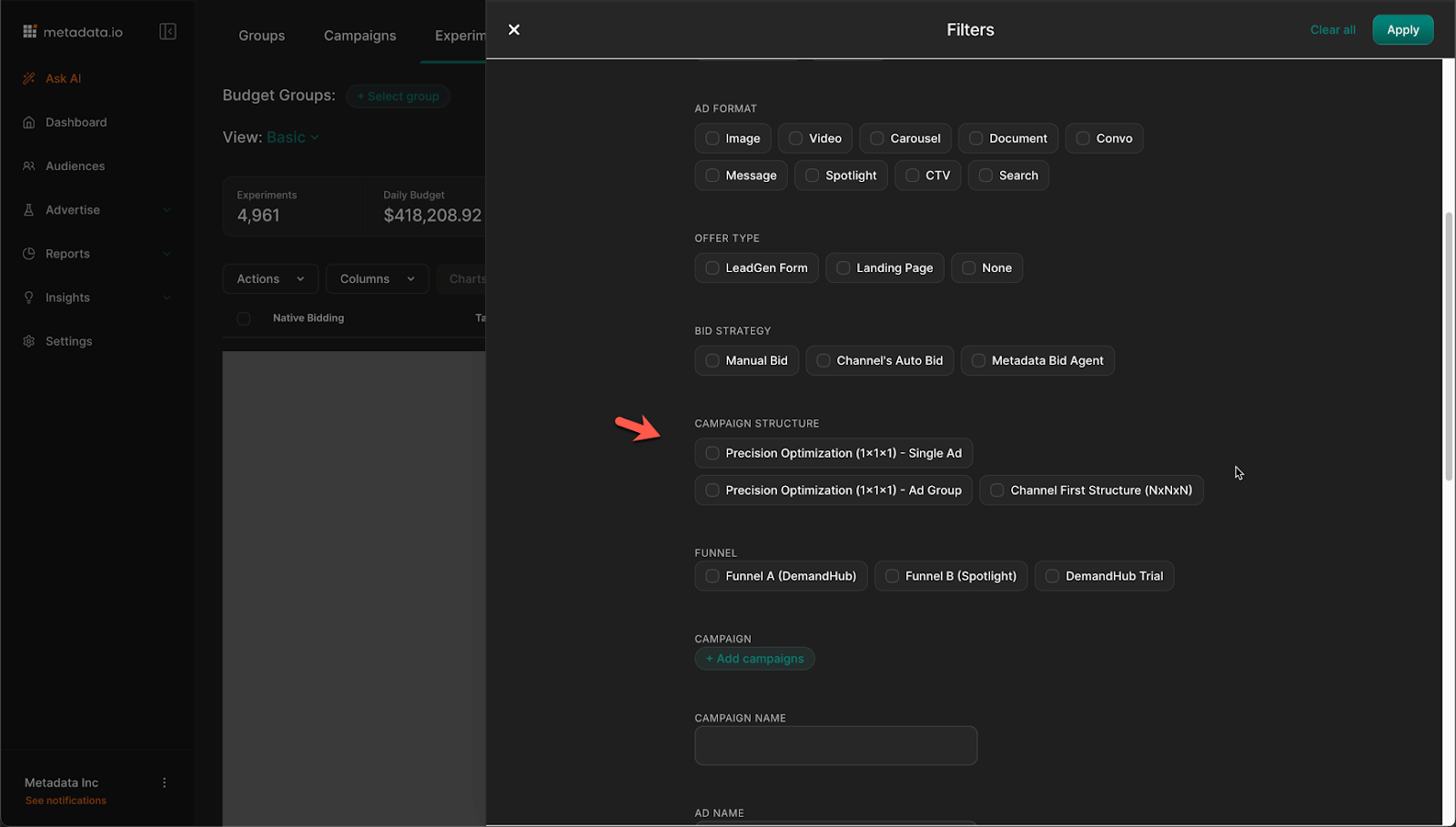Enable the Video ad format checkbox
This screenshot has width=1456, height=827.
(796, 137)
